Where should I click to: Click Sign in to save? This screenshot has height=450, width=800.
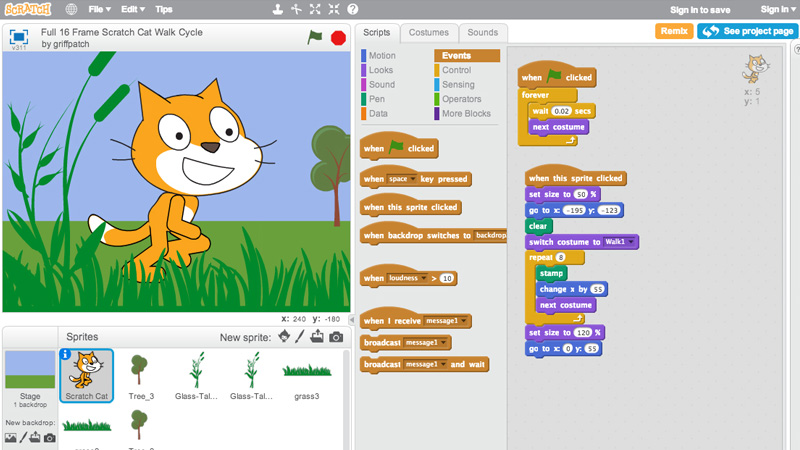pos(700,10)
